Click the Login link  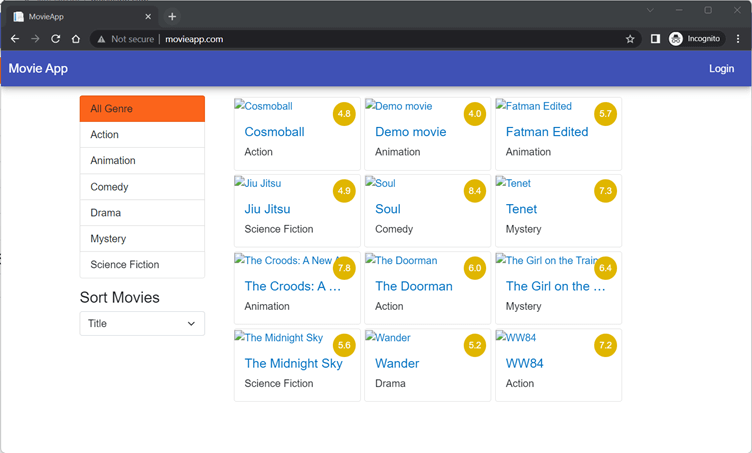click(x=721, y=69)
